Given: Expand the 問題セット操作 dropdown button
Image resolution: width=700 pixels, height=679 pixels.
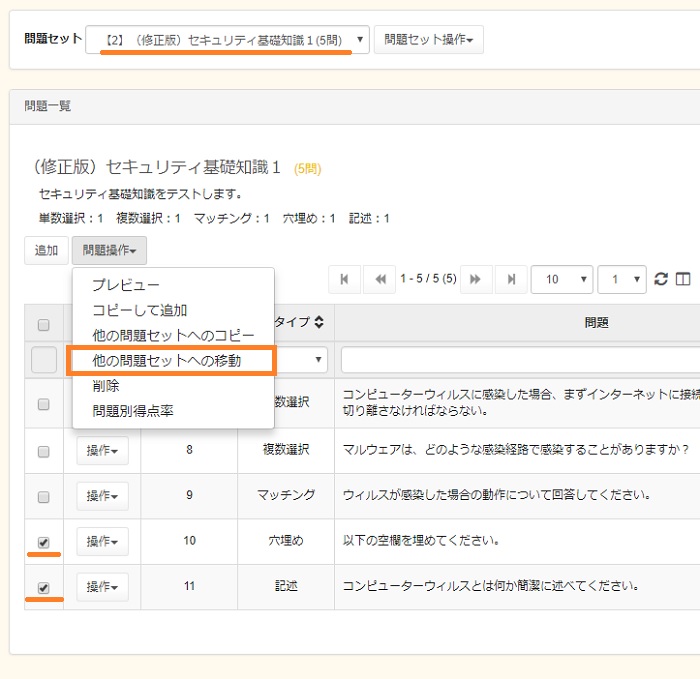Looking at the screenshot, I should coord(428,40).
